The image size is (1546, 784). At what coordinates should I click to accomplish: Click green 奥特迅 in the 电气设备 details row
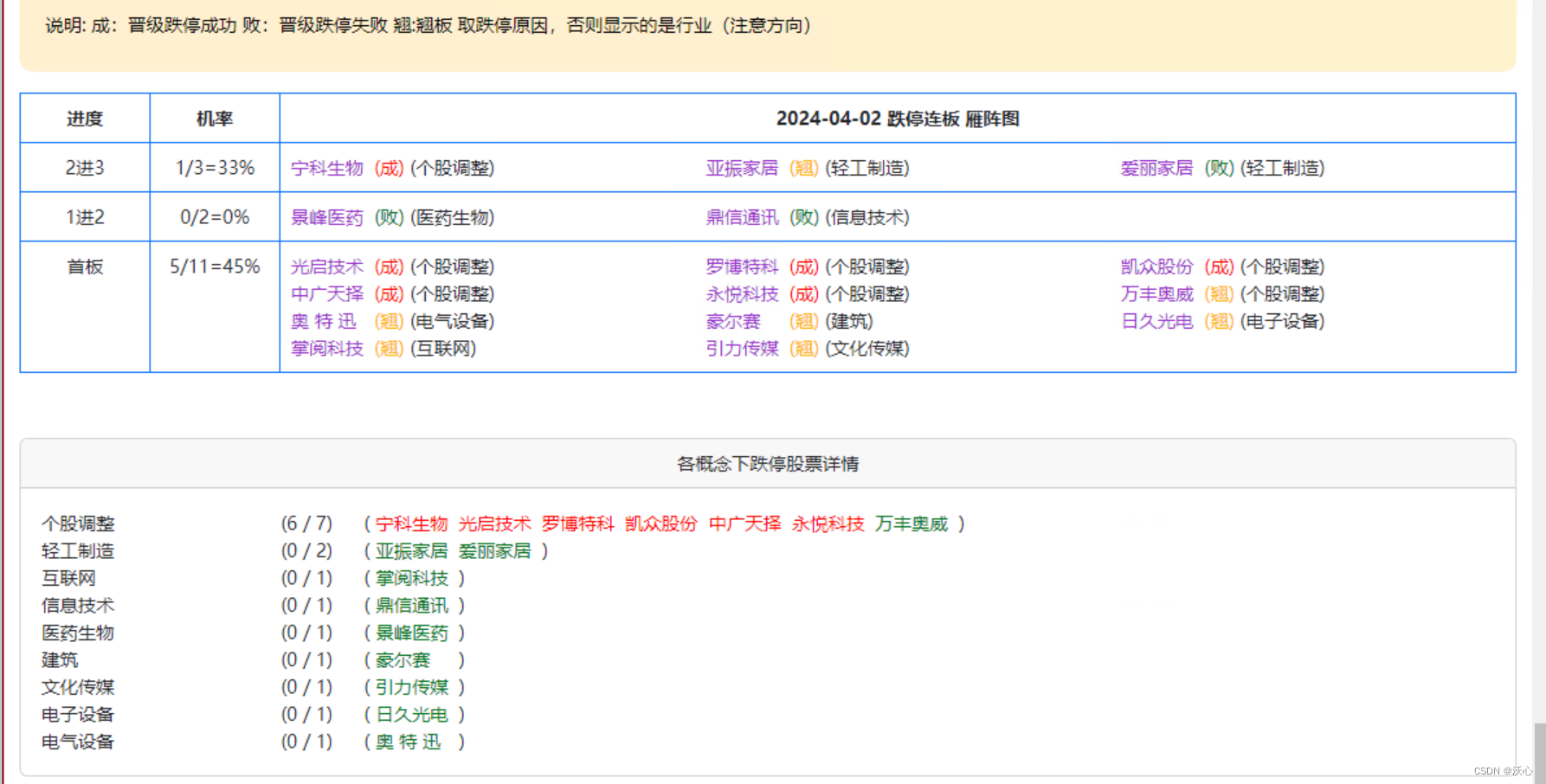pyautogui.click(x=409, y=742)
